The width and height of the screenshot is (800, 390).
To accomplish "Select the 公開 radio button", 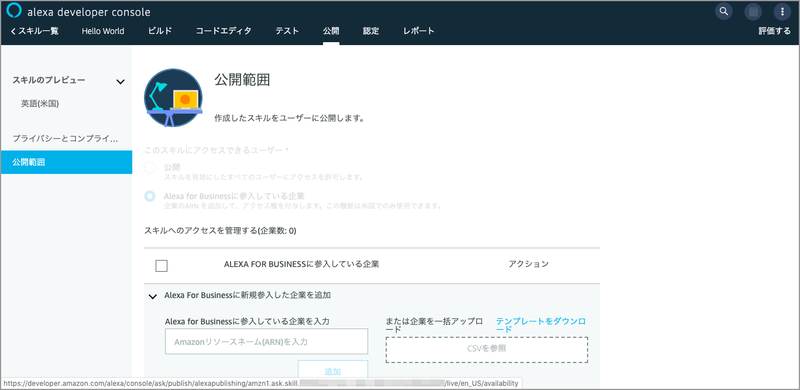I will coord(149,167).
